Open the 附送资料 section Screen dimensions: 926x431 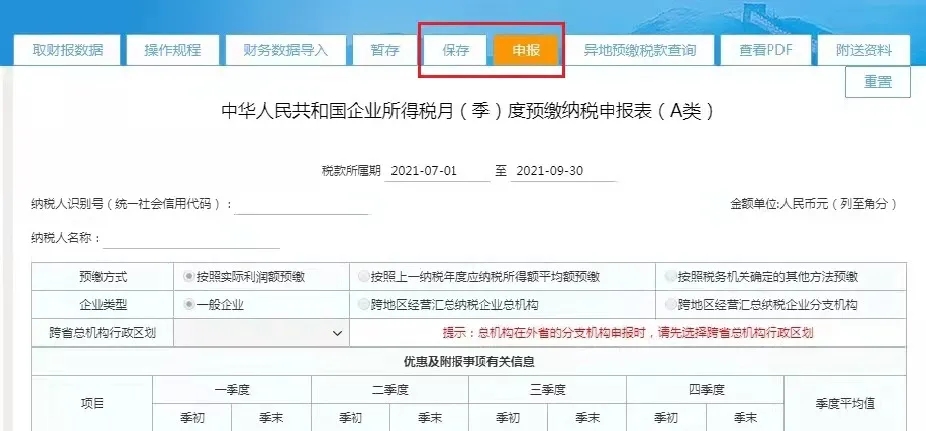pos(865,50)
